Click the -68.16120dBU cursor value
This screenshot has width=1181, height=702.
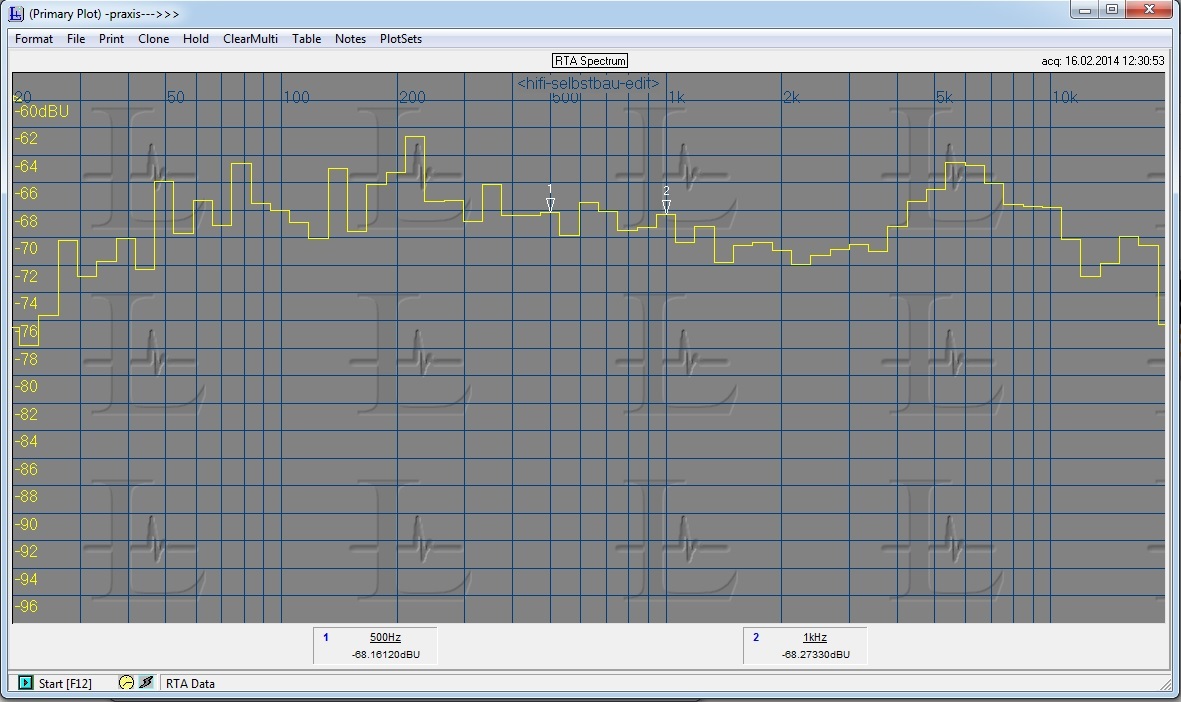pyautogui.click(x=386, y=655)
